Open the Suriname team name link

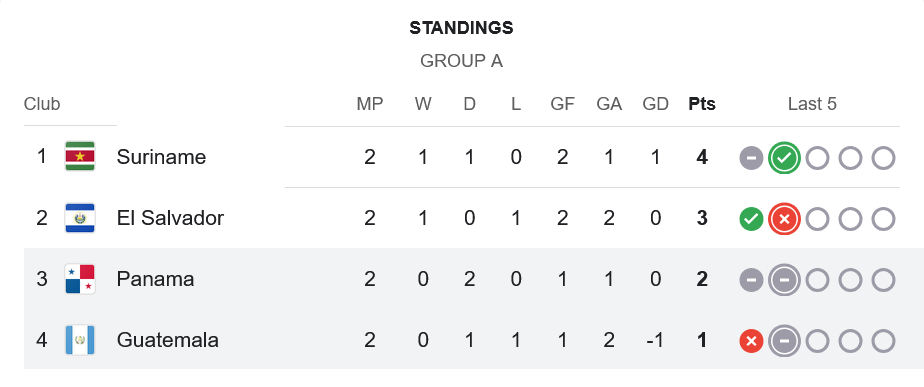[161, 157]
